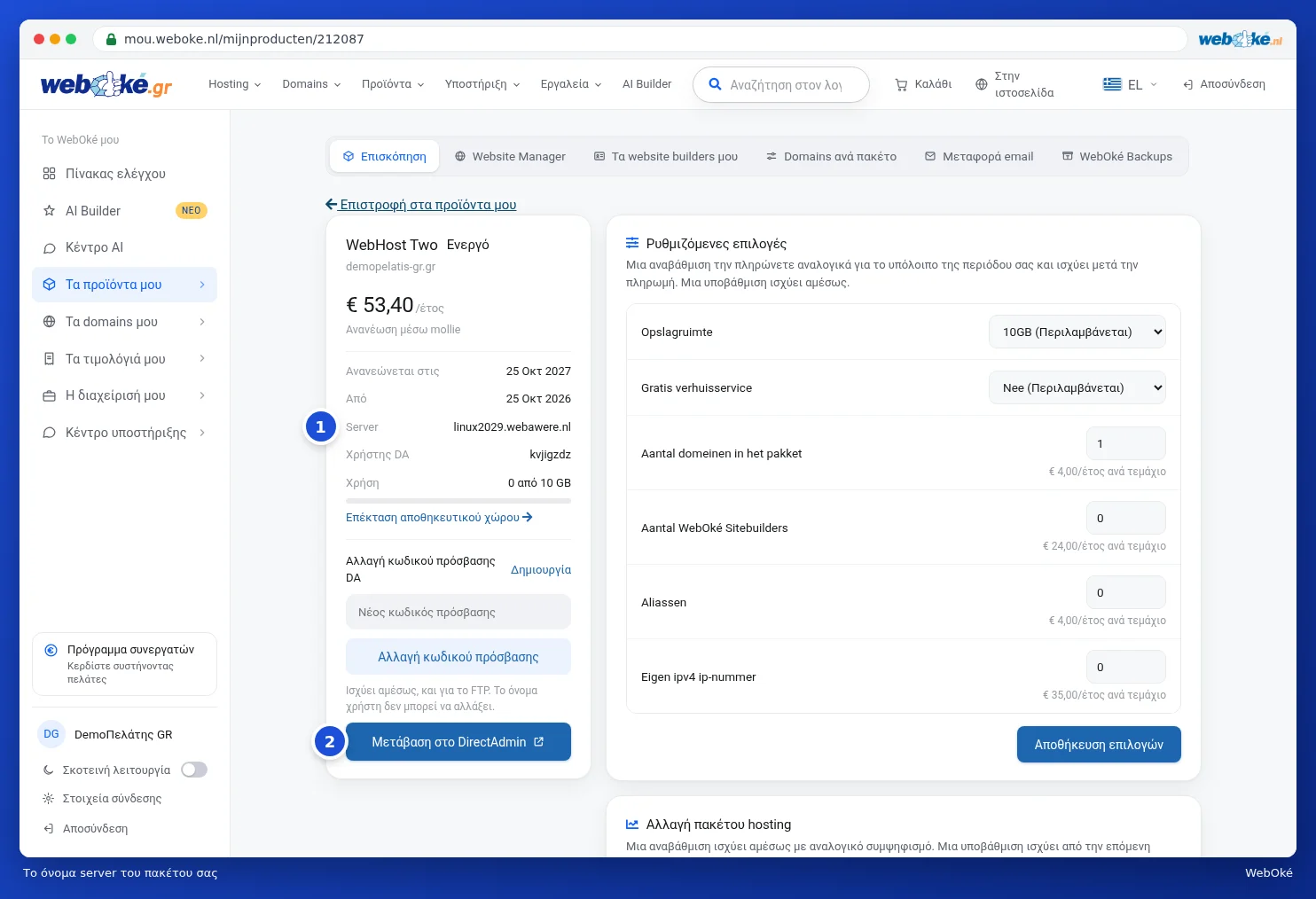The height and width of the screenshot is (899, 1316).
Task: Click the search magnifier icon
Action: point(715,84)
